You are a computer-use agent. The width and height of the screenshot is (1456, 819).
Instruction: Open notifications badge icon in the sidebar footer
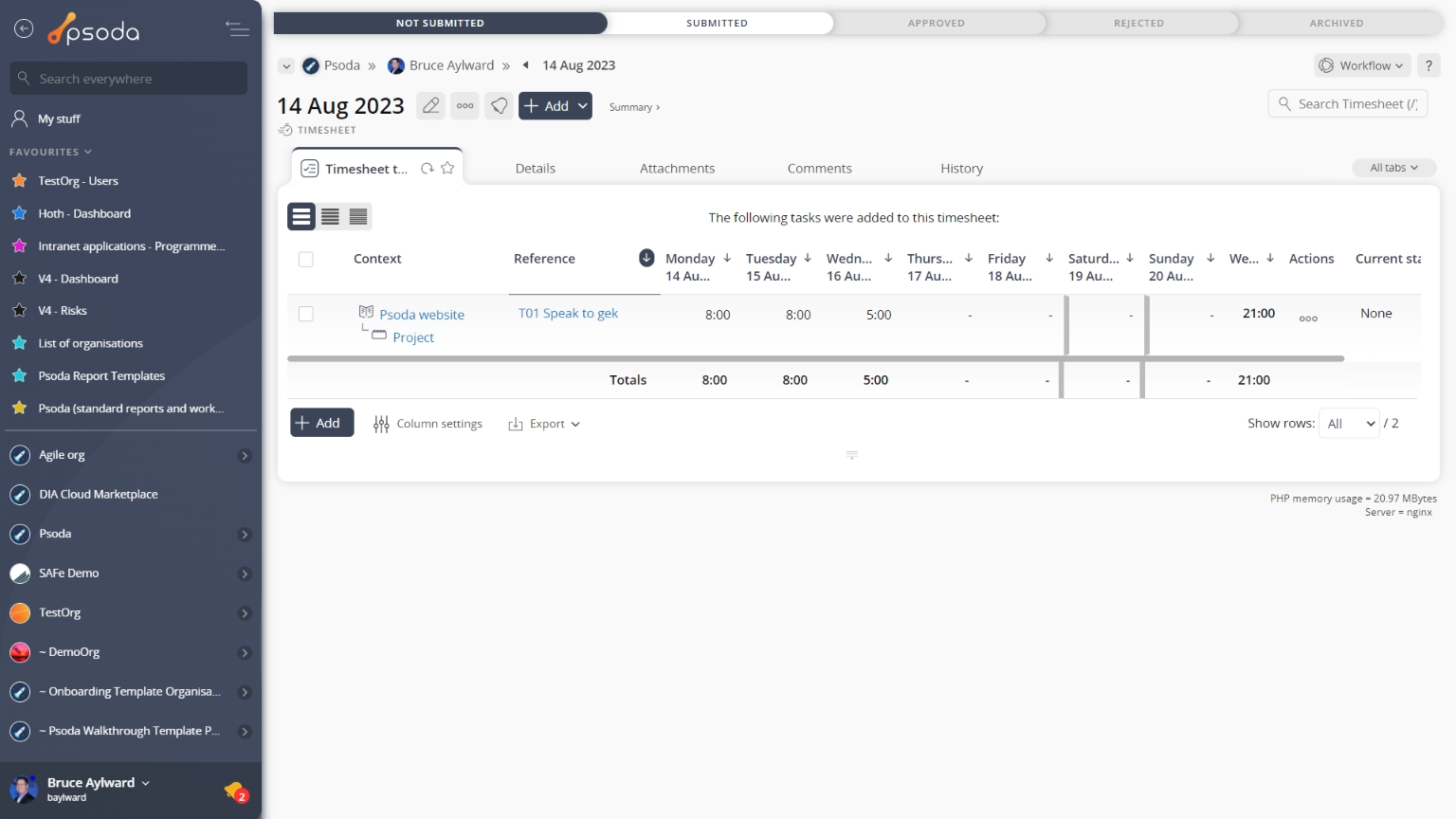(x=236, y=791)
